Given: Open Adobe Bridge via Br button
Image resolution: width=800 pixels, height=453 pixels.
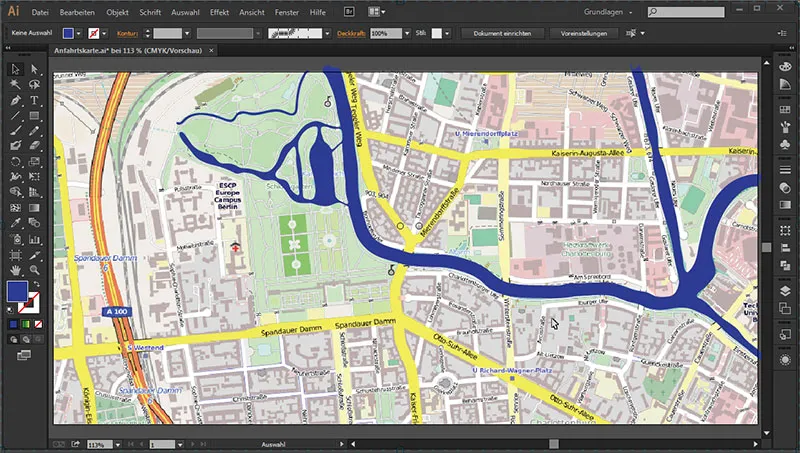Looking at the screenshot, I should pos(349,11).
